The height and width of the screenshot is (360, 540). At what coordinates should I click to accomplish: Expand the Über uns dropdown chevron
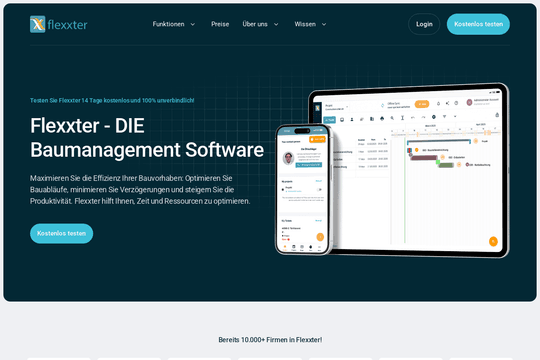tap(276, 24)
